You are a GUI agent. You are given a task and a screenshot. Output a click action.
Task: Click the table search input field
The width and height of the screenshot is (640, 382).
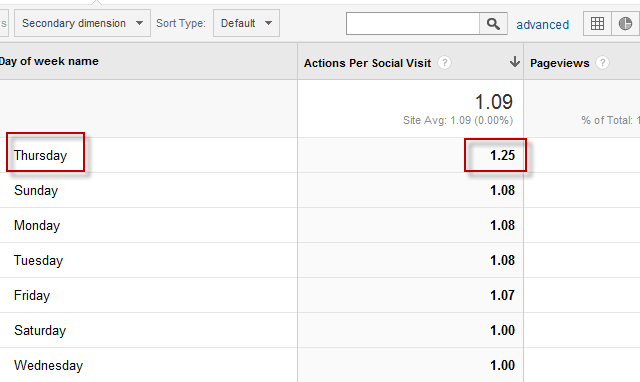coord(413,24)
